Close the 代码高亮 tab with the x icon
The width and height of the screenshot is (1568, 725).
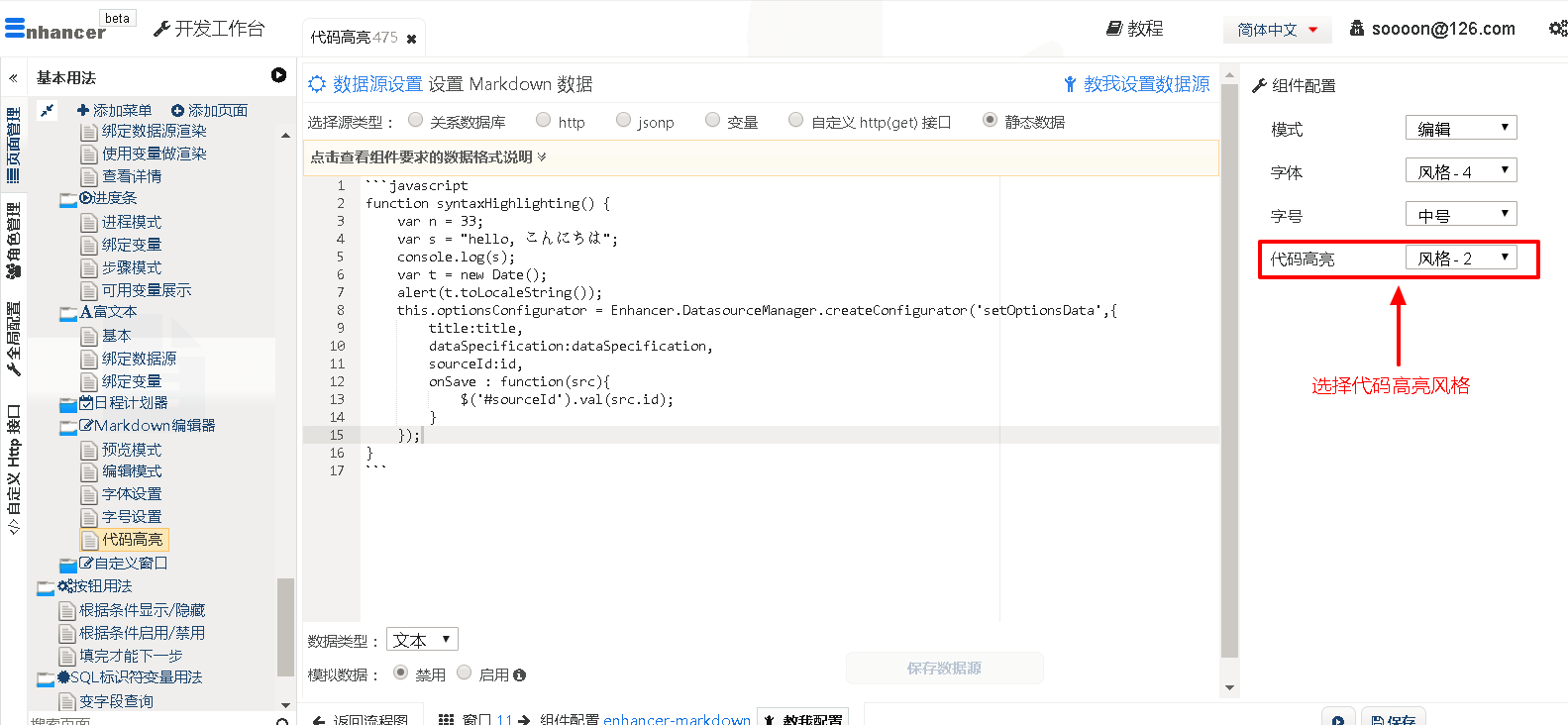click(411, 39)
